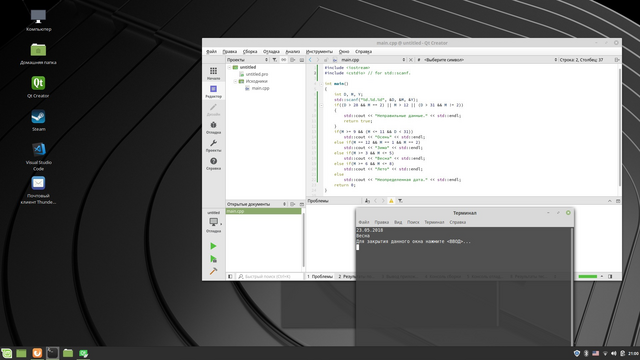Fold the main() function in the editor
This screenshot has height=360, width=640.
pyautogui.click(x=321, y=84)
